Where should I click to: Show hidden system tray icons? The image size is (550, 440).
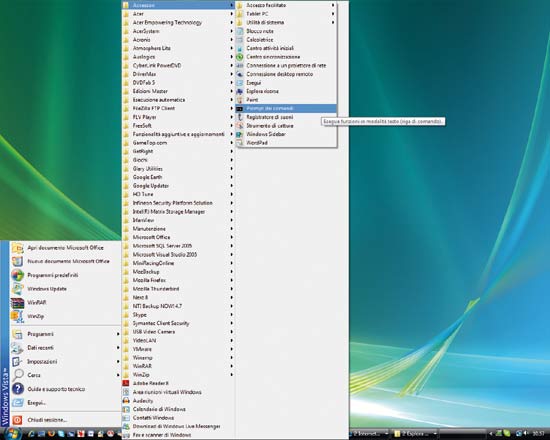tap(490, 434)
